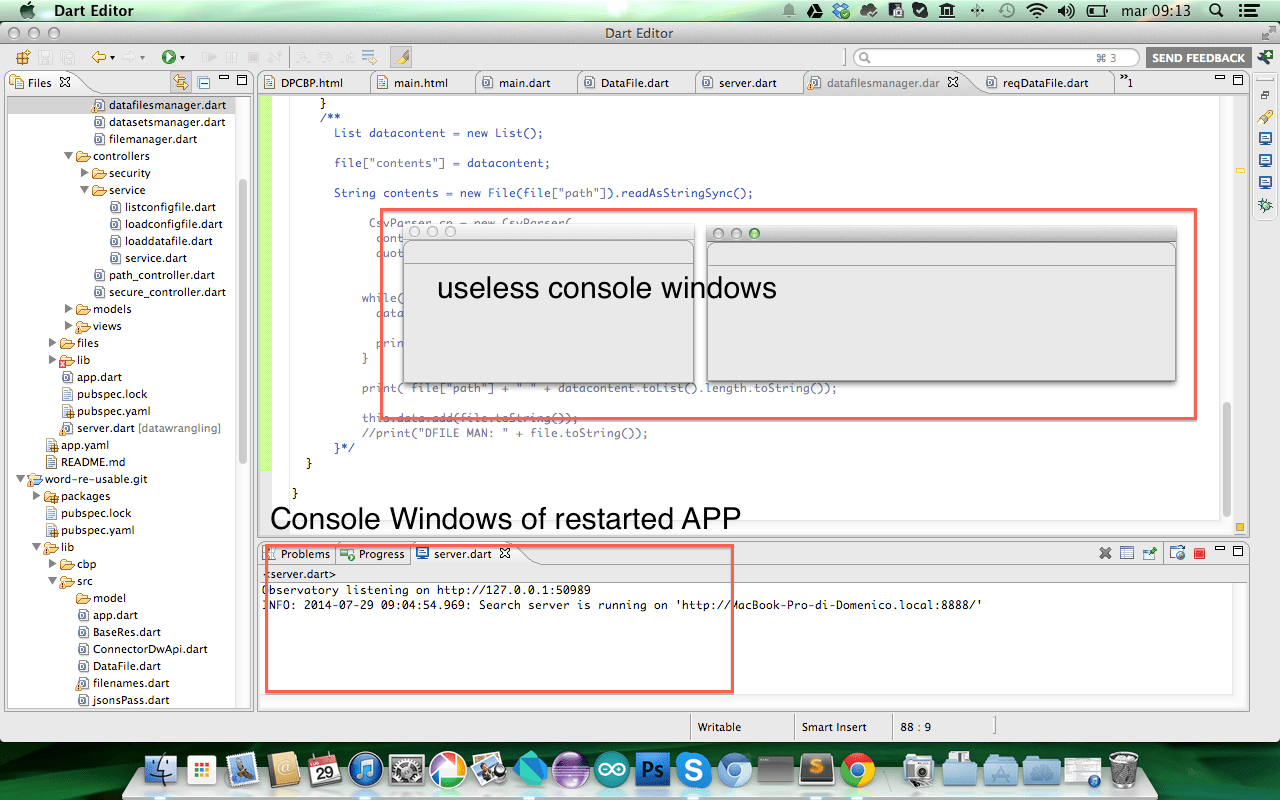
Task: Click the '88 : 9' cursor position
Action: tap(916, 727)
